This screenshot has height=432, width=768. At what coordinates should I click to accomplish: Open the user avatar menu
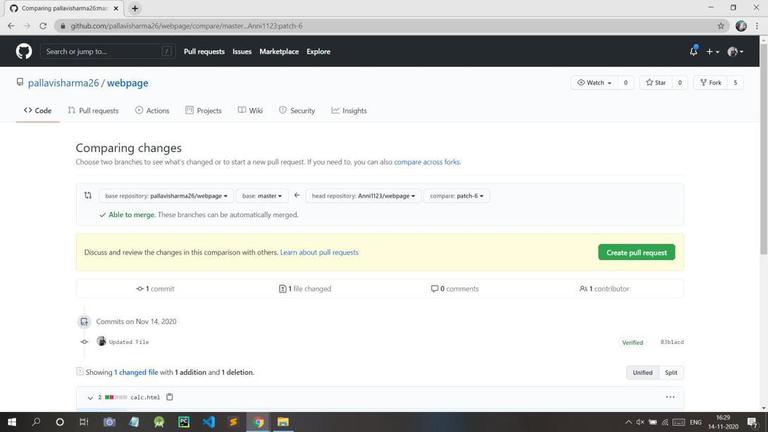735,51
